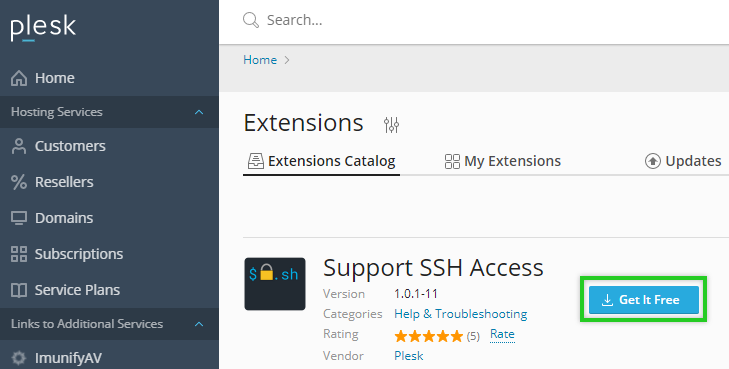Click the five-star rating
729x369 pixels.
429,336
